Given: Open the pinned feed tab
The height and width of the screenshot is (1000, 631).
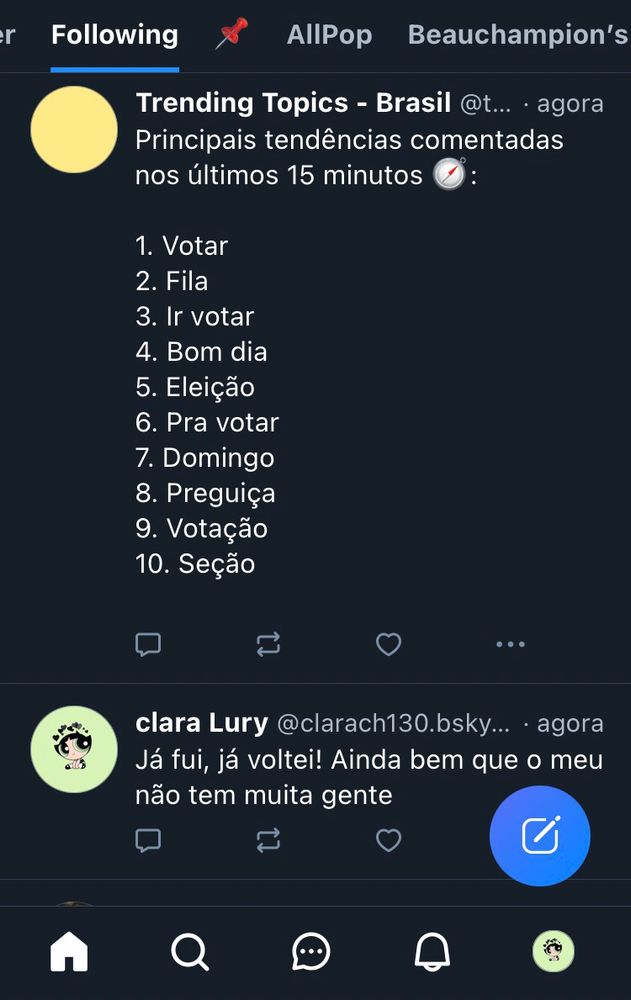Looking at the screenshot, I should [232, 36].
